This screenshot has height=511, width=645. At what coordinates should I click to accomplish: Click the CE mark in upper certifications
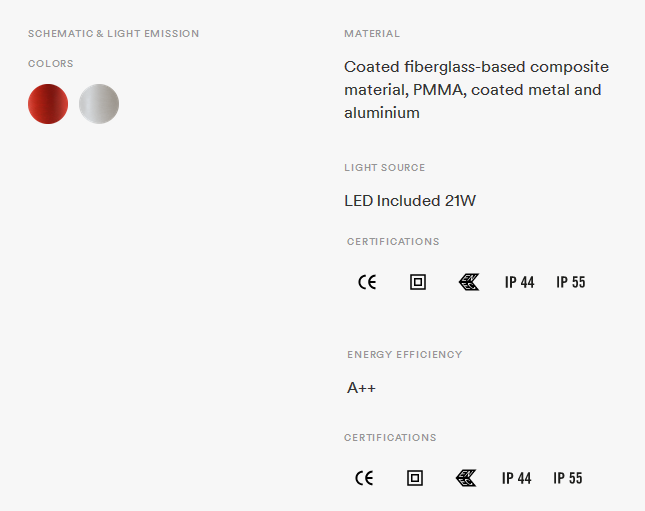click(x=367, y=282)
